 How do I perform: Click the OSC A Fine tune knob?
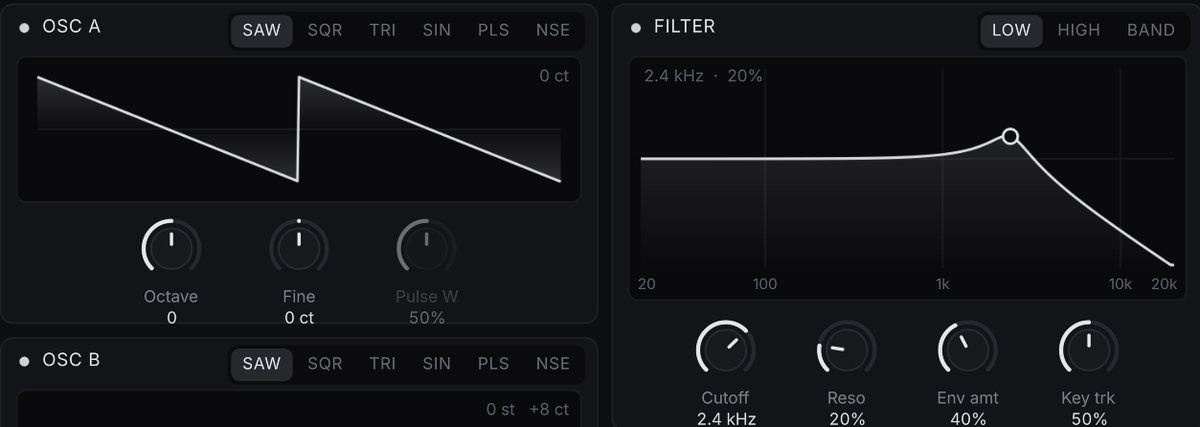tap(299, 247)
